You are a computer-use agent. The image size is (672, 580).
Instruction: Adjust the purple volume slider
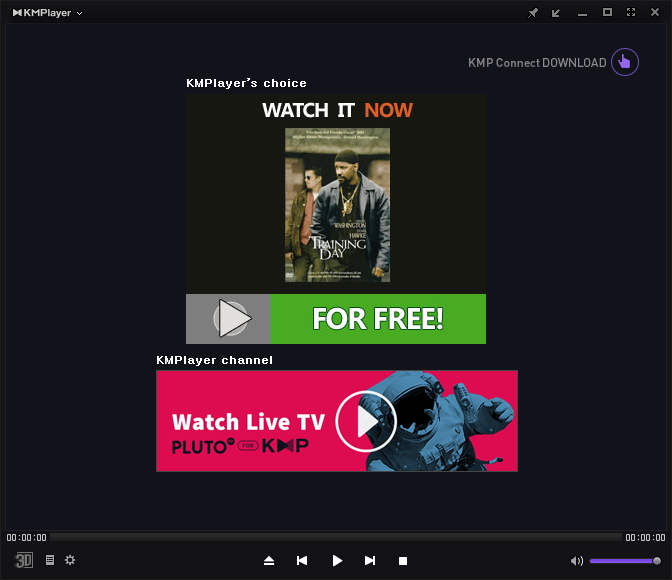click(x=625, y=561)
